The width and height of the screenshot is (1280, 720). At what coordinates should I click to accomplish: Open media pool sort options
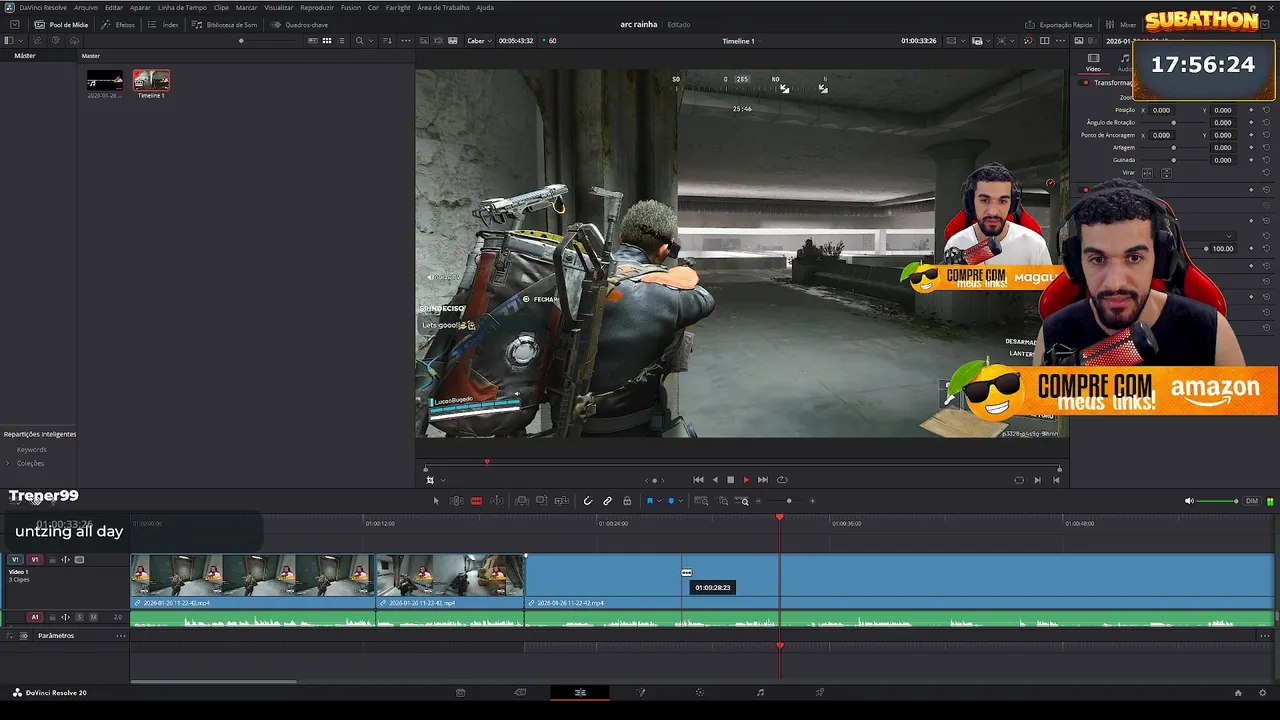pos(388,41)
